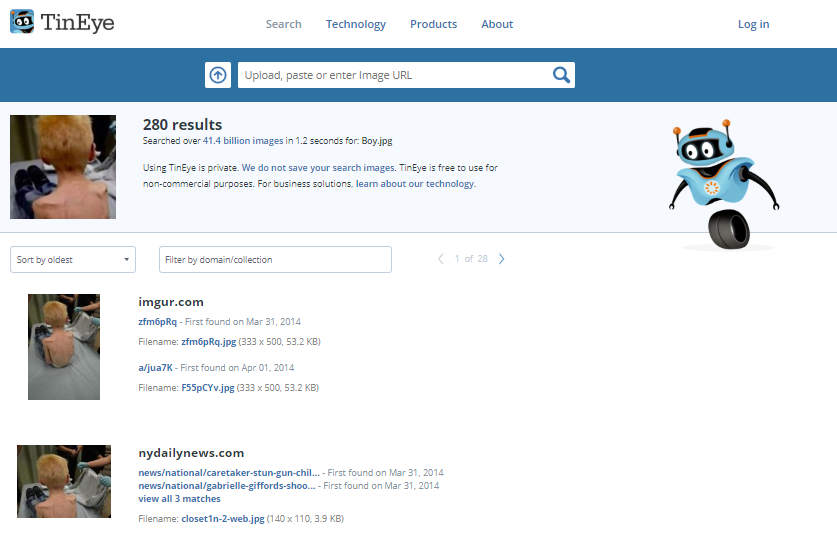Open the nydailynews.com result thumbnail
Image resolution: width=837 pixels, height=547 pixels.
pos(64,481)
